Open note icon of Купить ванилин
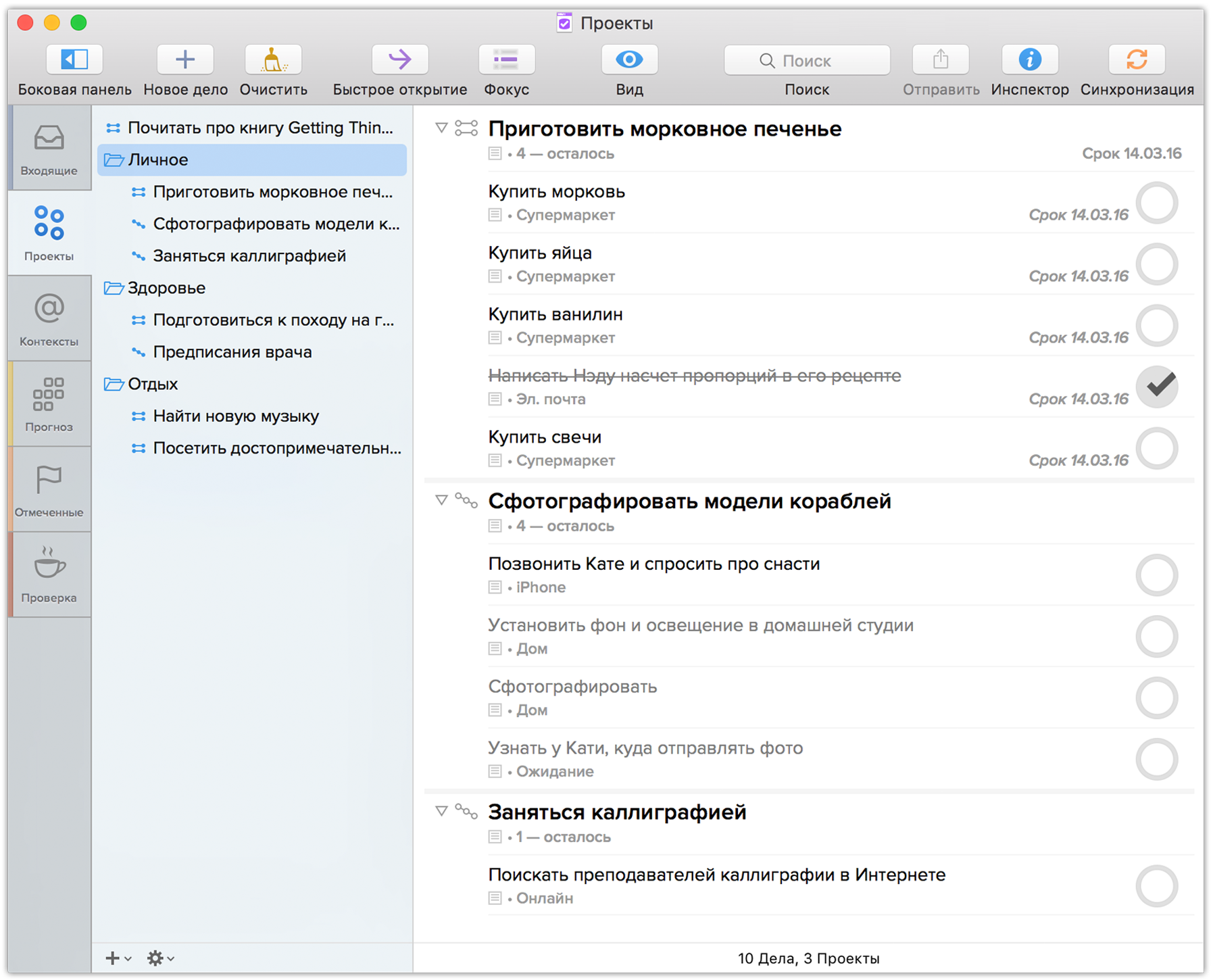Image resolution: width=1211 pixels, height=980 pixels. tap(495, 338)
